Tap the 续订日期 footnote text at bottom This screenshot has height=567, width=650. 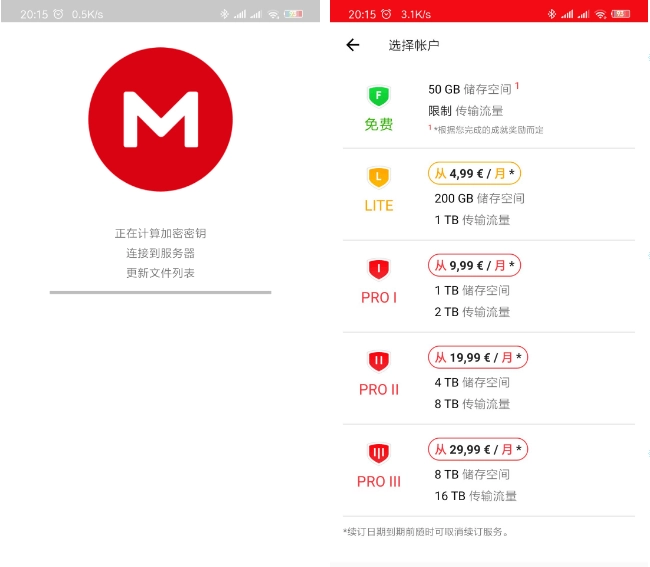tap(425, 531)
